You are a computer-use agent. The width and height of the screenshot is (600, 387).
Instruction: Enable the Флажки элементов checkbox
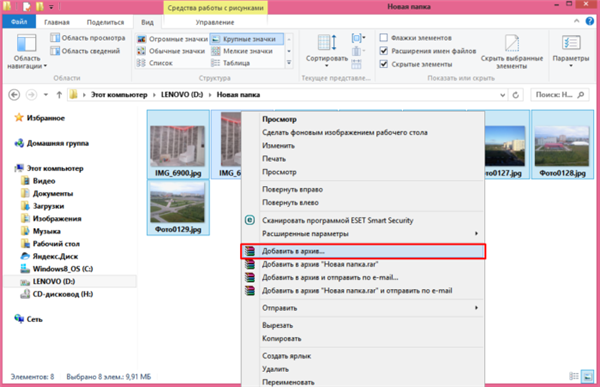click(x=383, y=38)
